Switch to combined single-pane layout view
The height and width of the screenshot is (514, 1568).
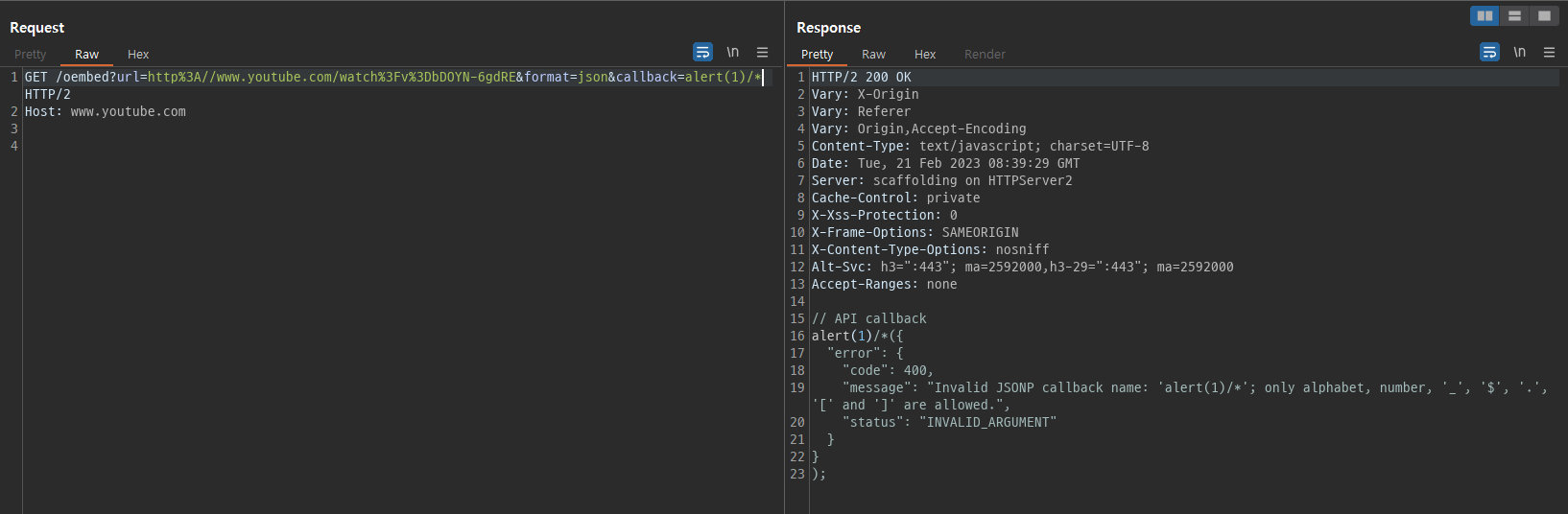[x=1544, y=15]
